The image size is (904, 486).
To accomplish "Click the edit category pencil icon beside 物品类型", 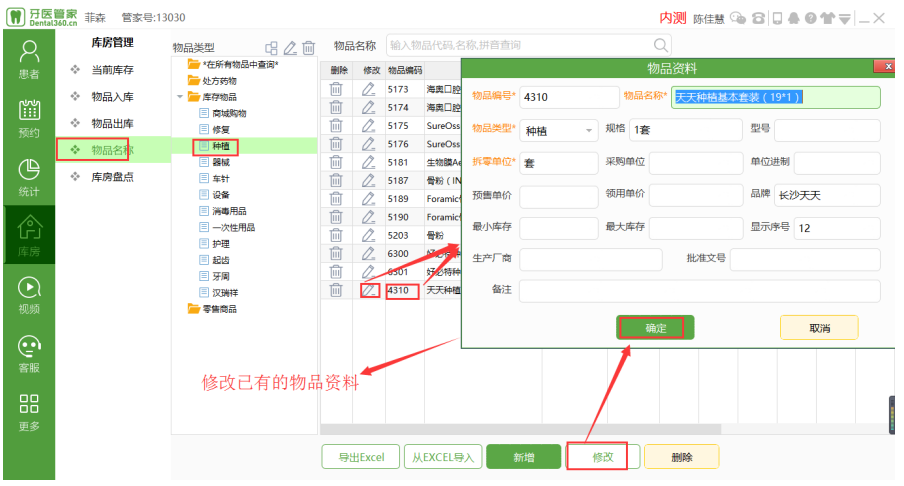I will 290,48.
